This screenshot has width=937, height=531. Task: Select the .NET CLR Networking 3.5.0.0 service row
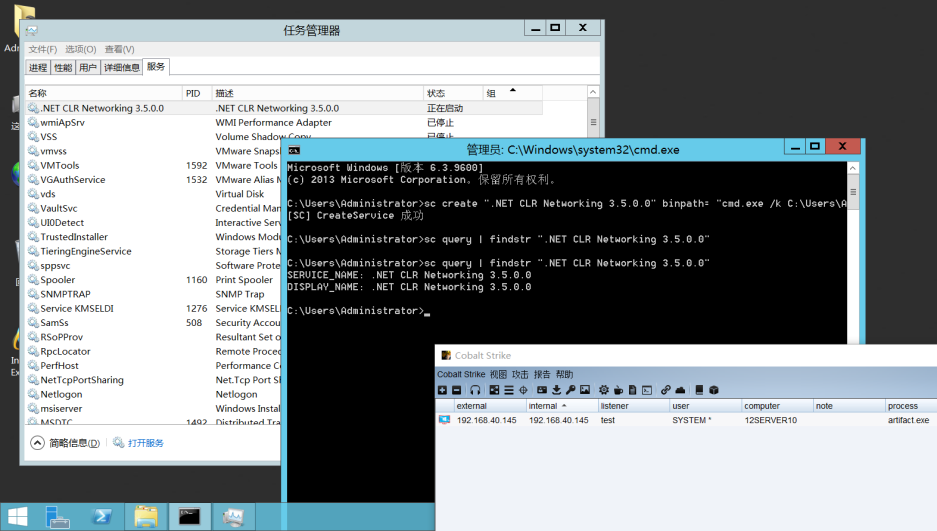click(284, 108)
